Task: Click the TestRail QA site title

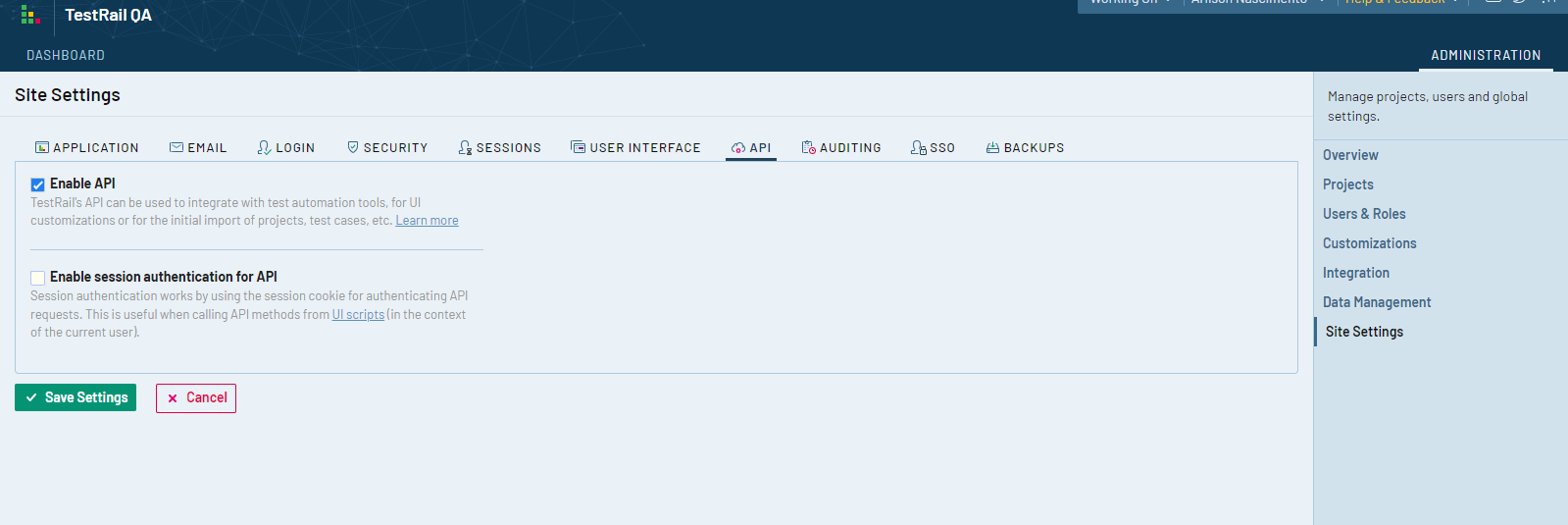Action: pyautogui.click(x=108, y=15)
